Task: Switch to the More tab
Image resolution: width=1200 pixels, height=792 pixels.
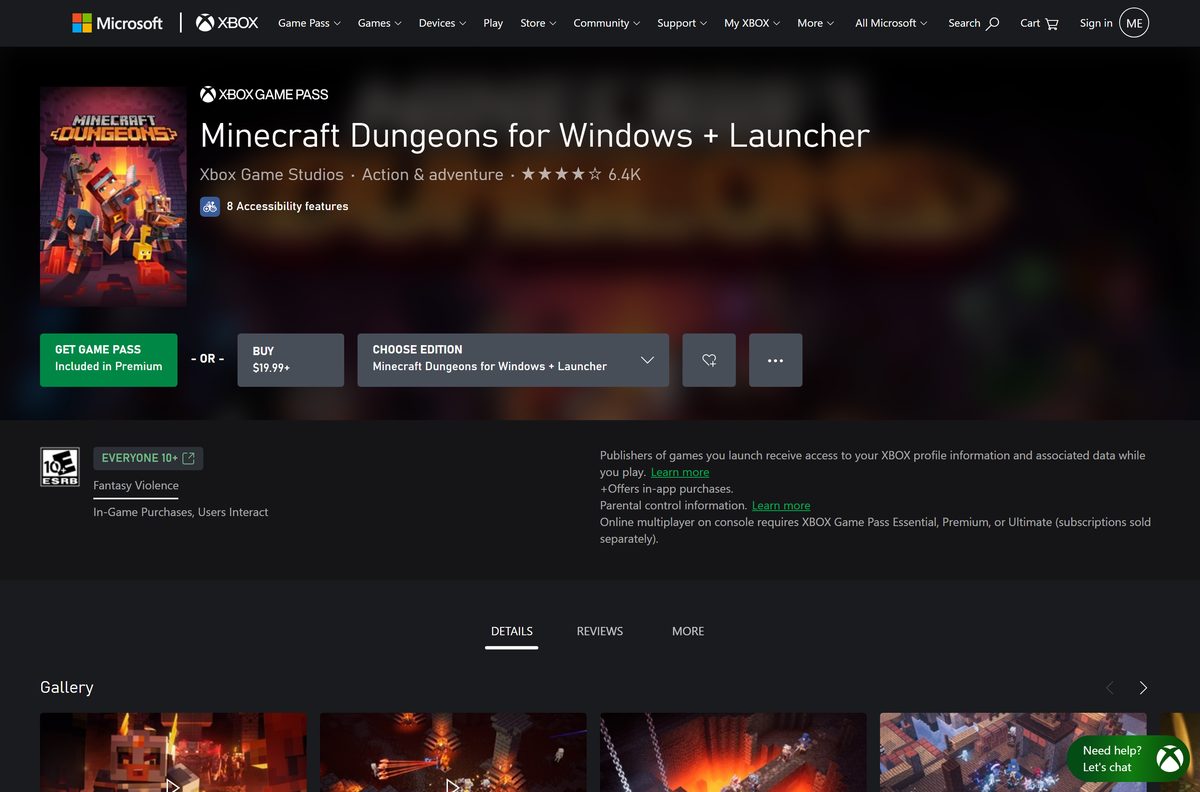Action: tap(688, 631)
